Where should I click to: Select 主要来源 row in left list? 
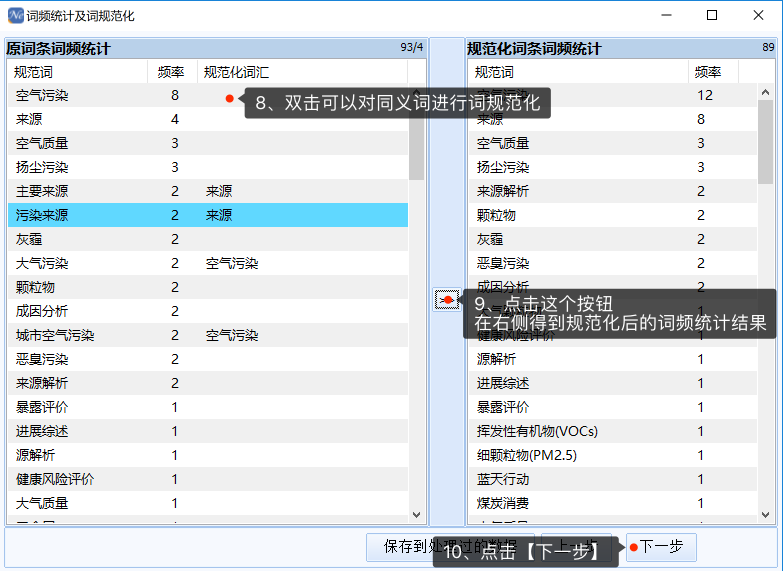coord(208,191)
